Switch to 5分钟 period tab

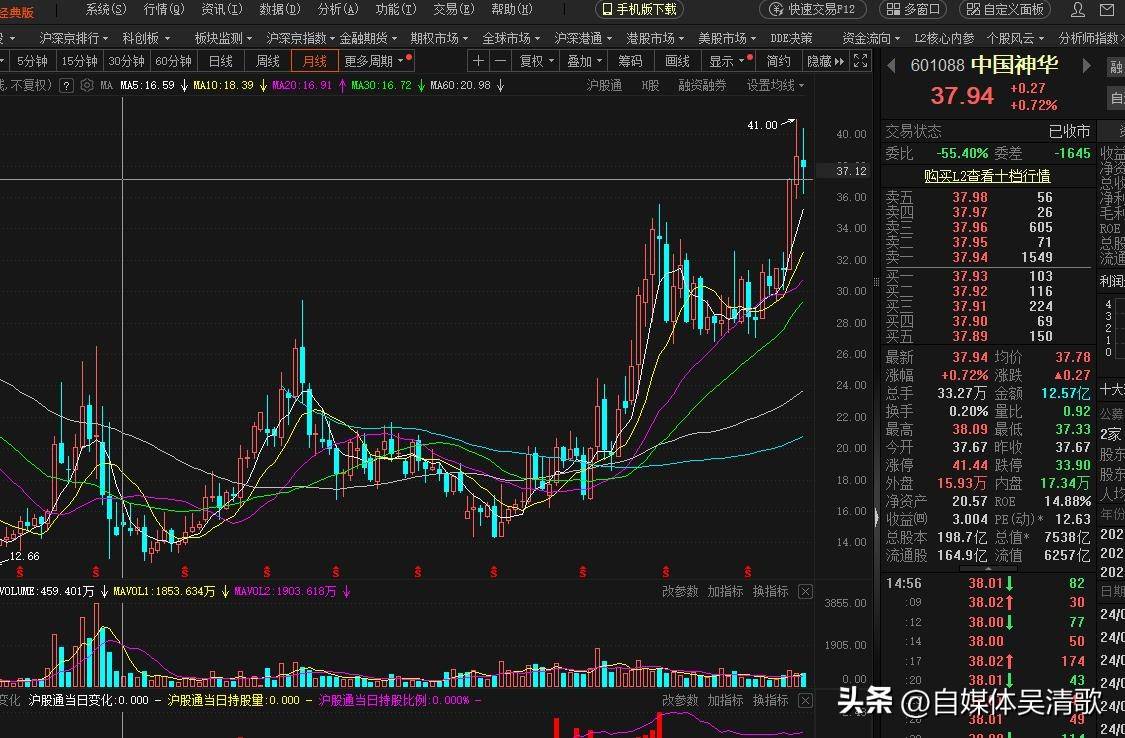[32, 61]
